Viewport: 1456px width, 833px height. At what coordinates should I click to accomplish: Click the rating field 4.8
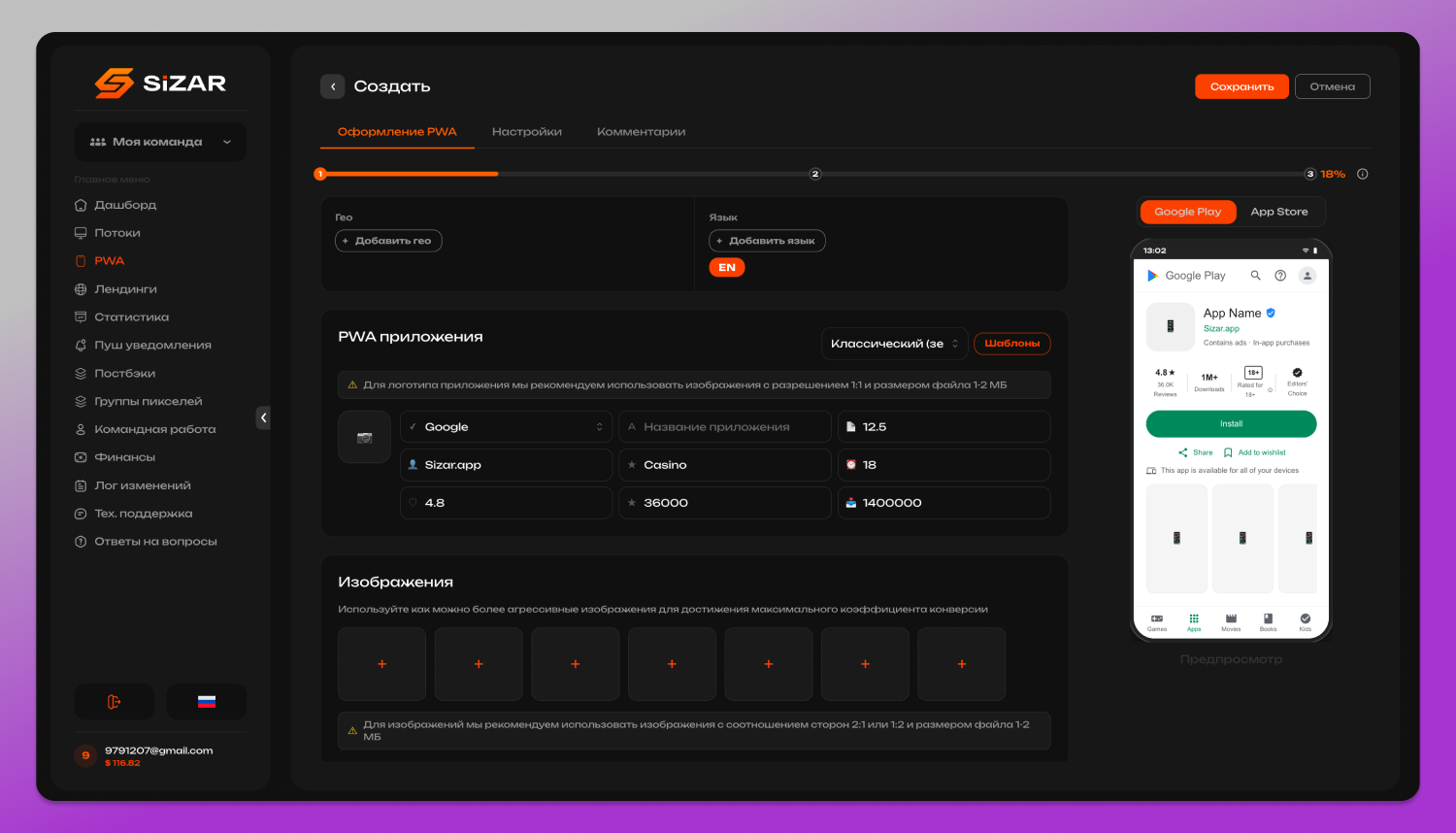(x=505, y=503)
